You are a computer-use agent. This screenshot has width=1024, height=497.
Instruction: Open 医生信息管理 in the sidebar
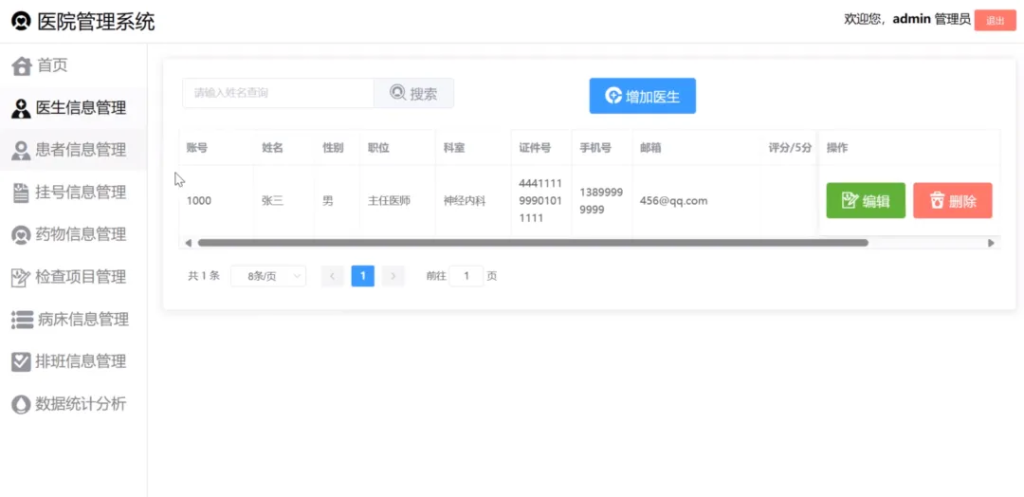coord(74,108)
